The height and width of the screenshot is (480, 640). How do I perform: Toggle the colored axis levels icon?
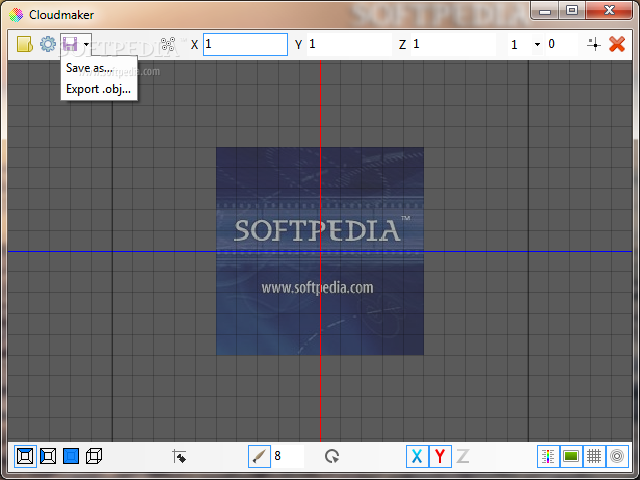point(548,456)
